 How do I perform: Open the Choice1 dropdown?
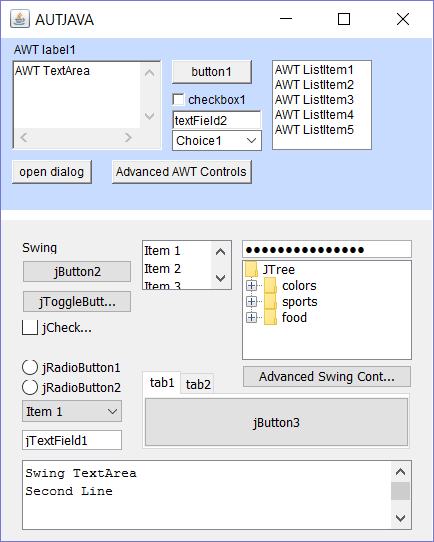click(x=217, y=141)
